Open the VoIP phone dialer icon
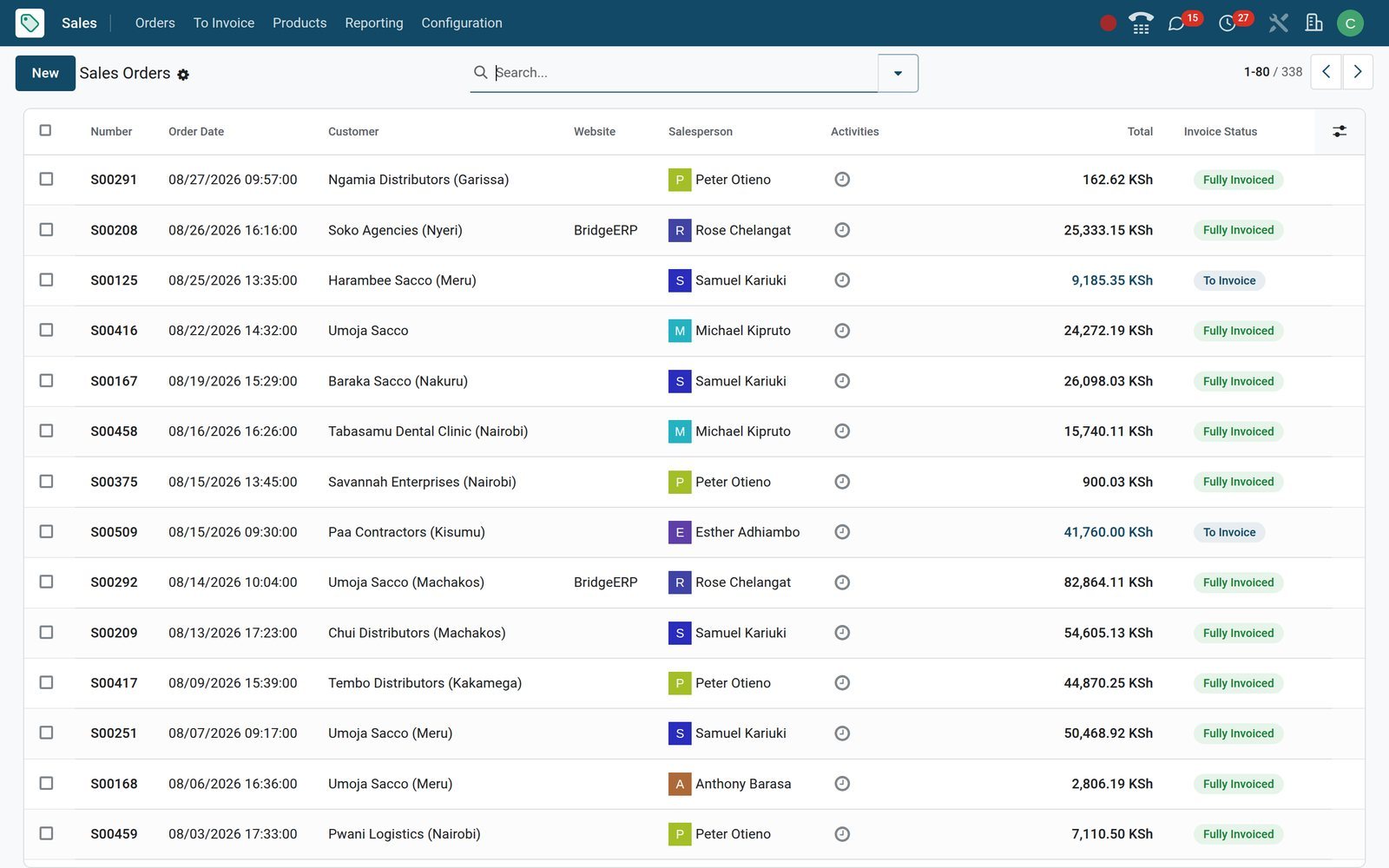This screenshot has height=868, width=1389. (1141, 23)
